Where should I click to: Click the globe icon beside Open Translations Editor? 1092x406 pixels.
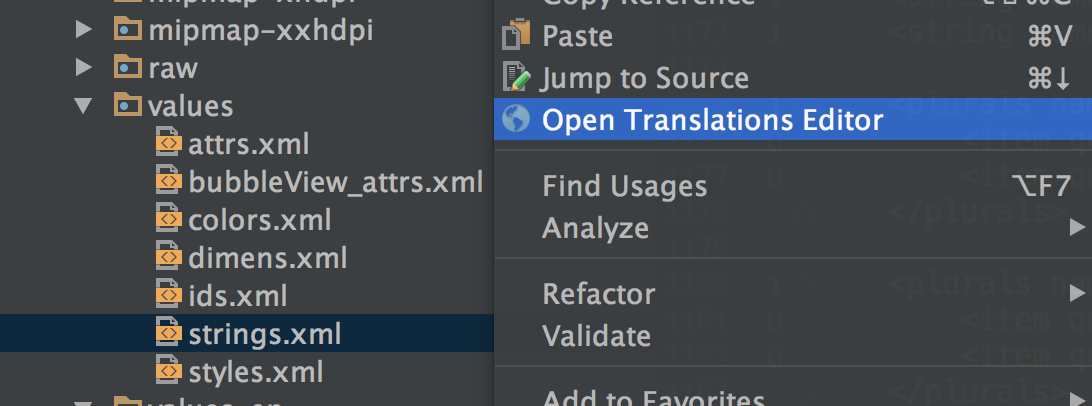point(516,119)
